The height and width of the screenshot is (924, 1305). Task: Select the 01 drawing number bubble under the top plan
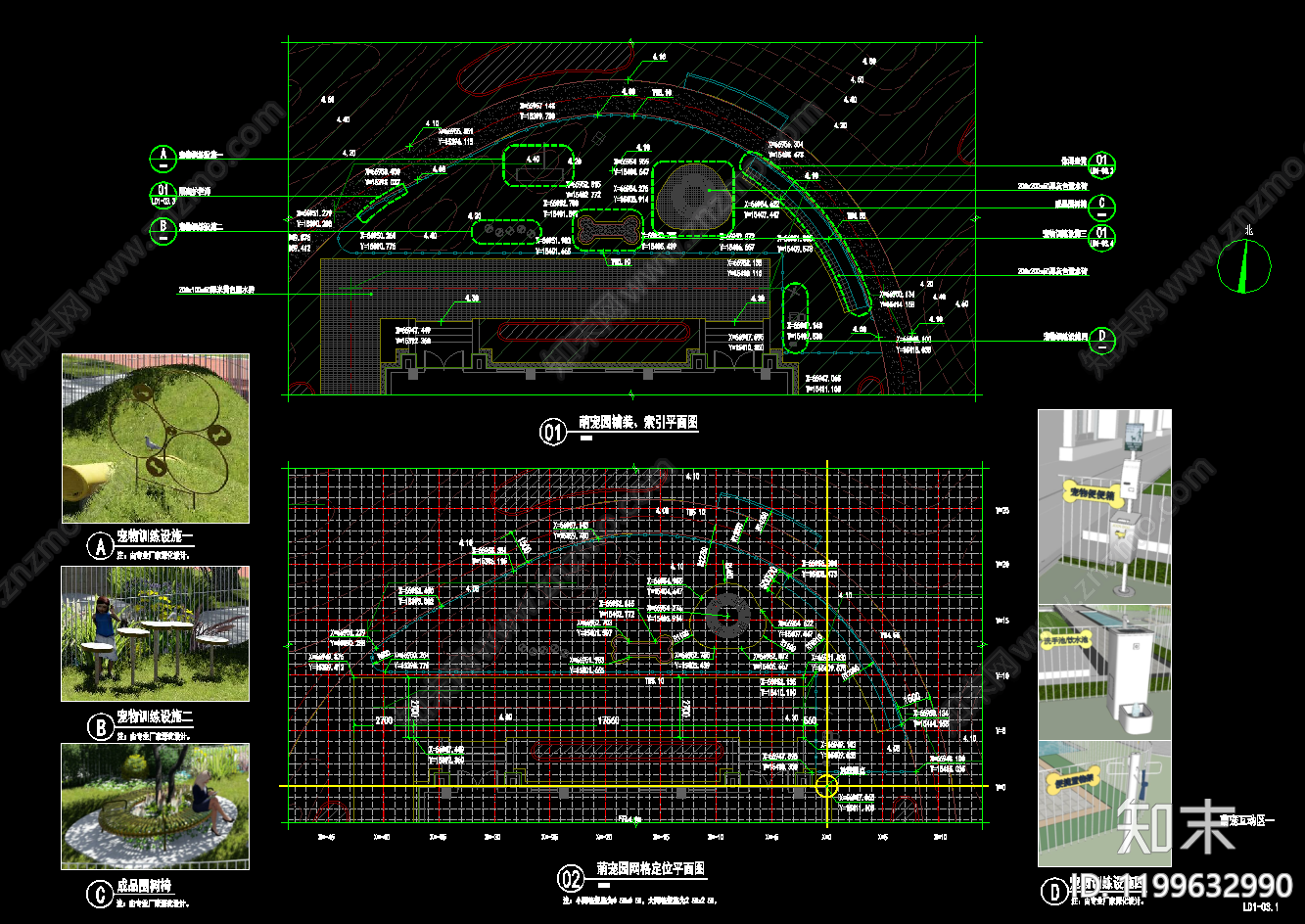click(554, 431)
